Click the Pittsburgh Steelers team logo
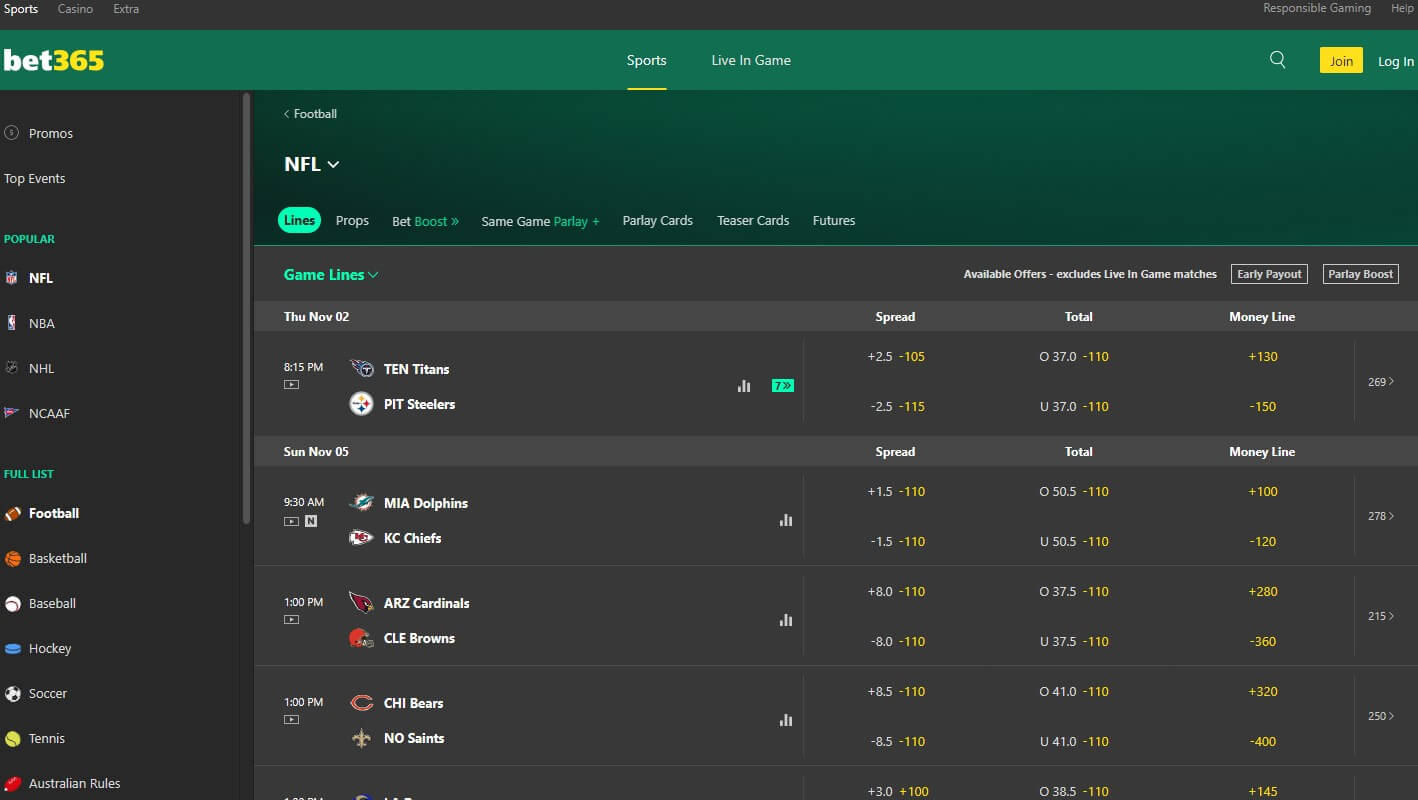Screen dimensions: 1418x800 tap(361, 403)
